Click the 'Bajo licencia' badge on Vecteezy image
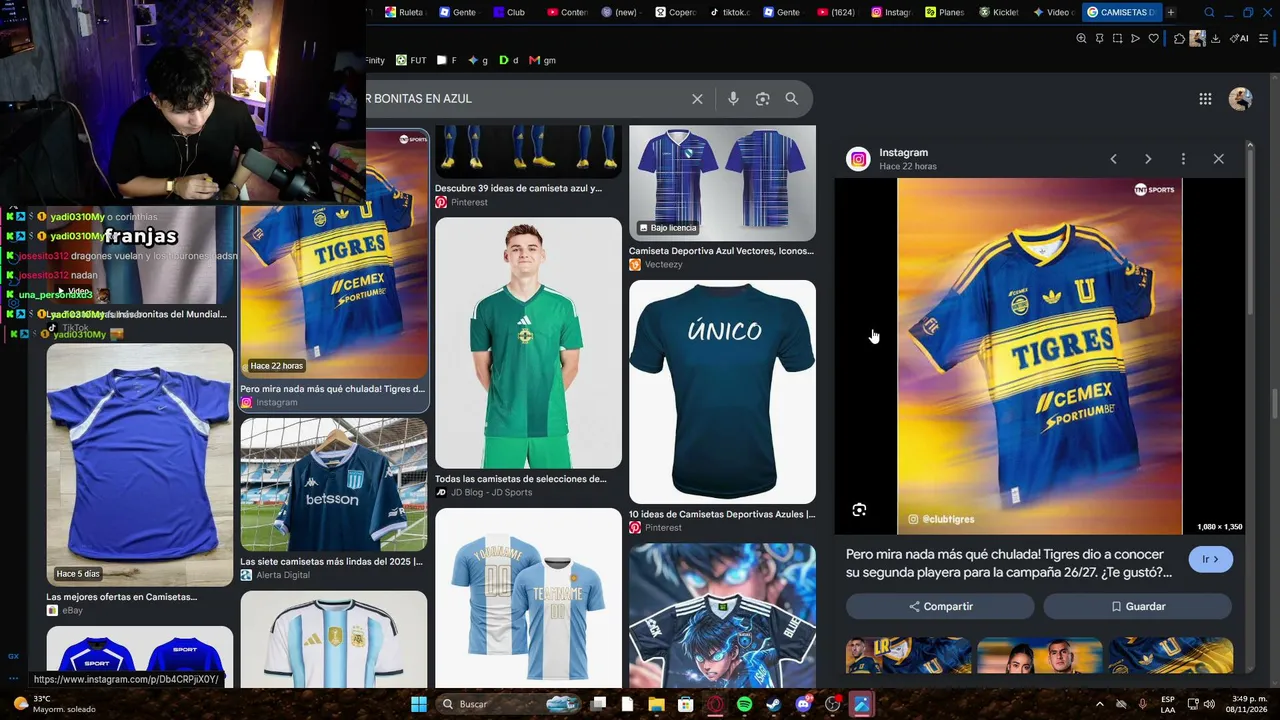Screen dimensions: 1280x720 point(667,228)
